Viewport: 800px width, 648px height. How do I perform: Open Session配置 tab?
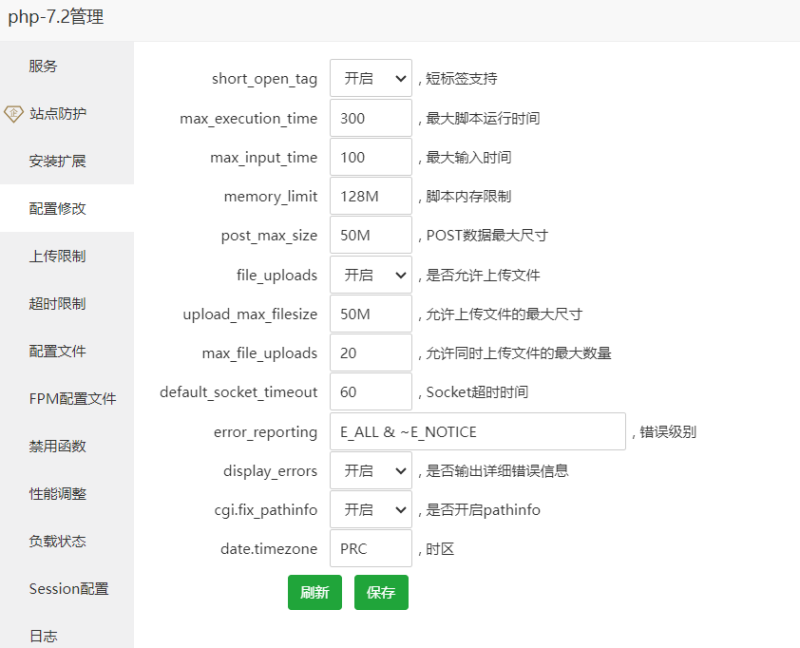coord(67,588)
